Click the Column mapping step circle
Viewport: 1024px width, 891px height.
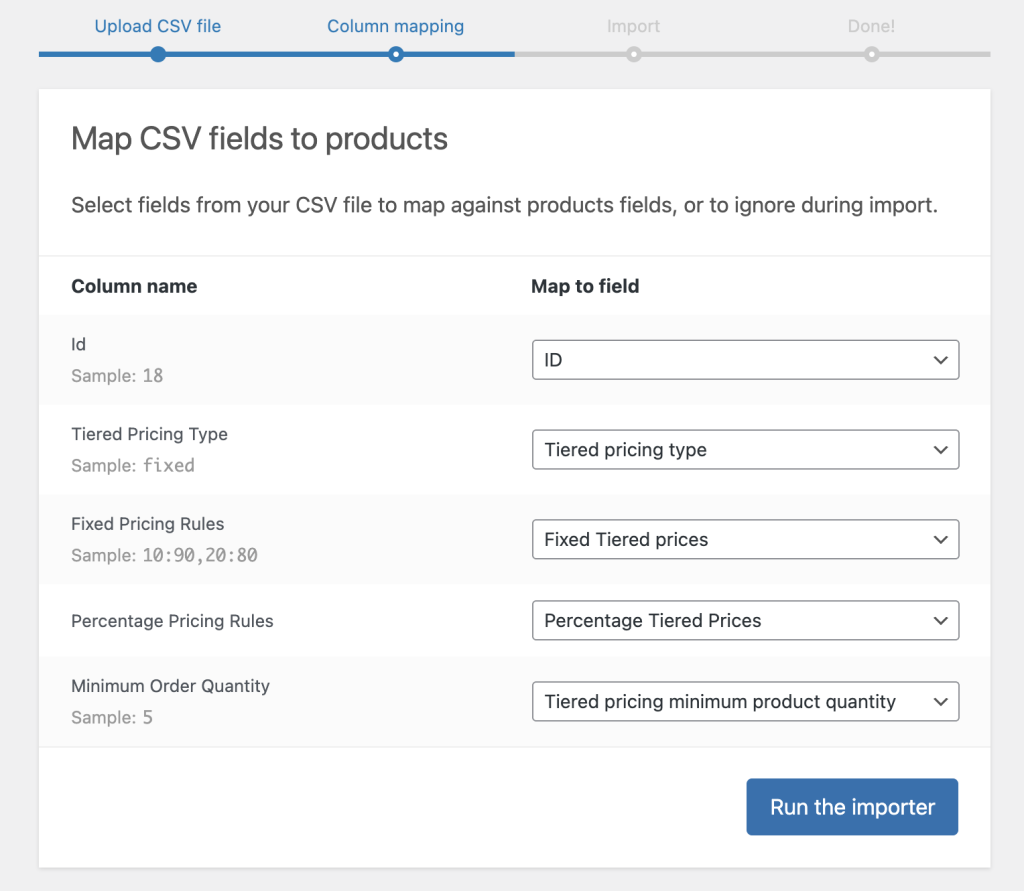(x=396, y=54)
